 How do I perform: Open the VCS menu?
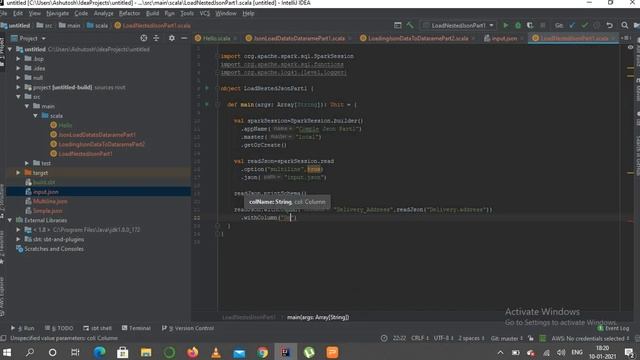click(204, 13)
